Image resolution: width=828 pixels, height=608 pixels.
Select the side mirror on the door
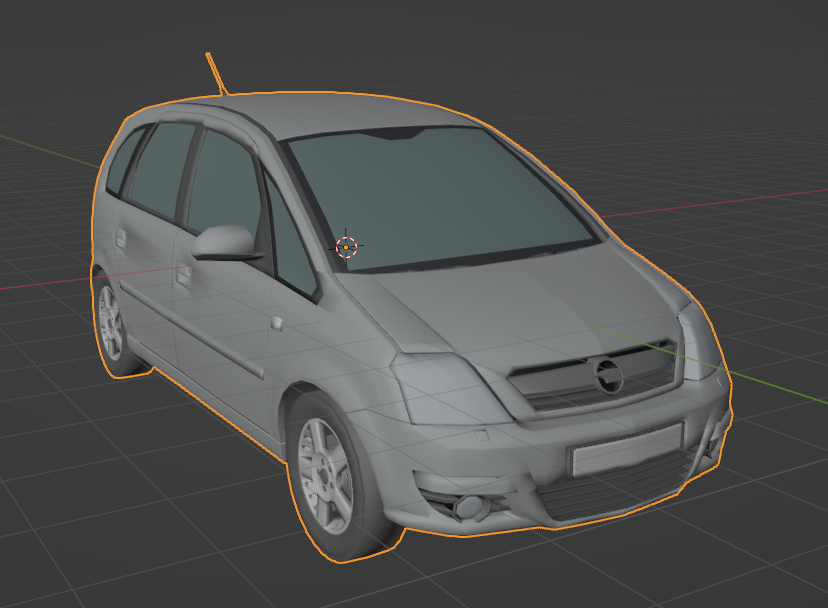click(226, 243)
